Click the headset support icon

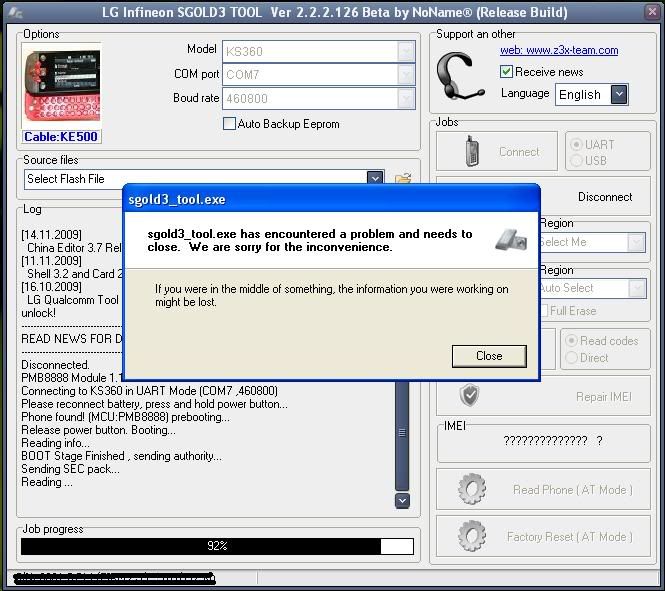[460, 76]
